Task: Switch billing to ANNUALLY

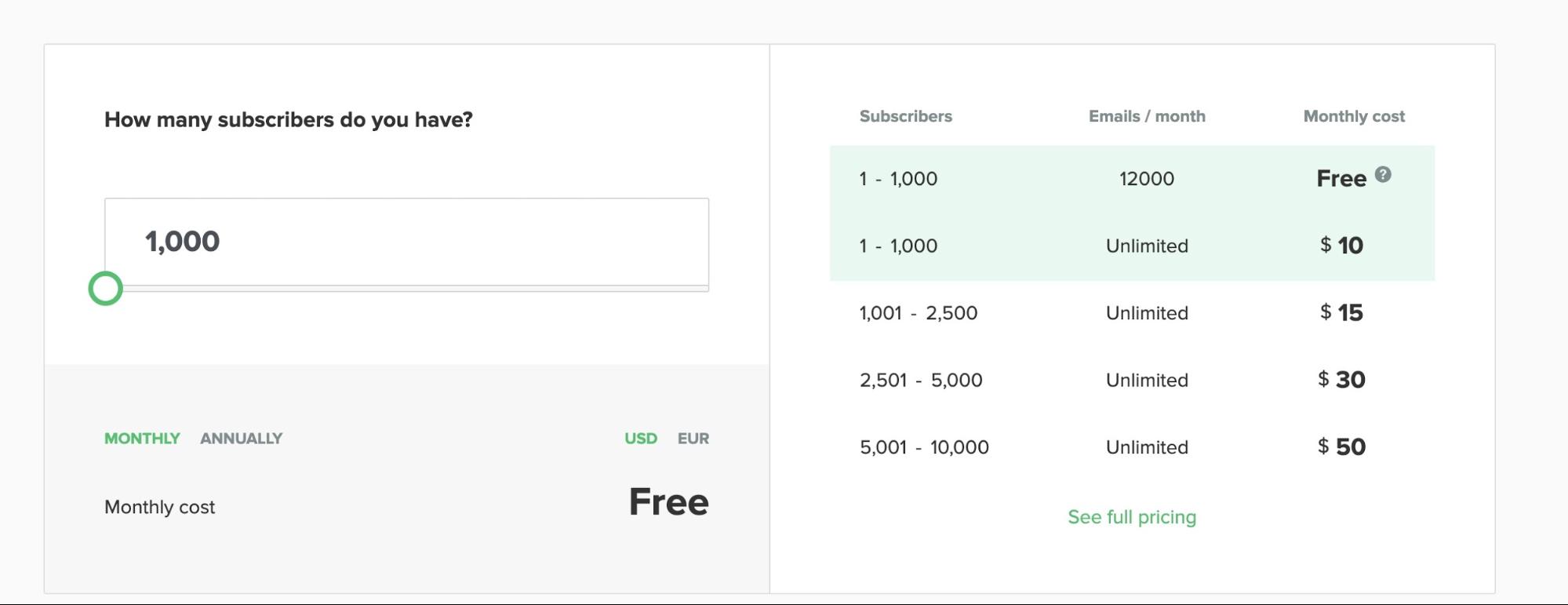Action: click(x=241, y=439)
